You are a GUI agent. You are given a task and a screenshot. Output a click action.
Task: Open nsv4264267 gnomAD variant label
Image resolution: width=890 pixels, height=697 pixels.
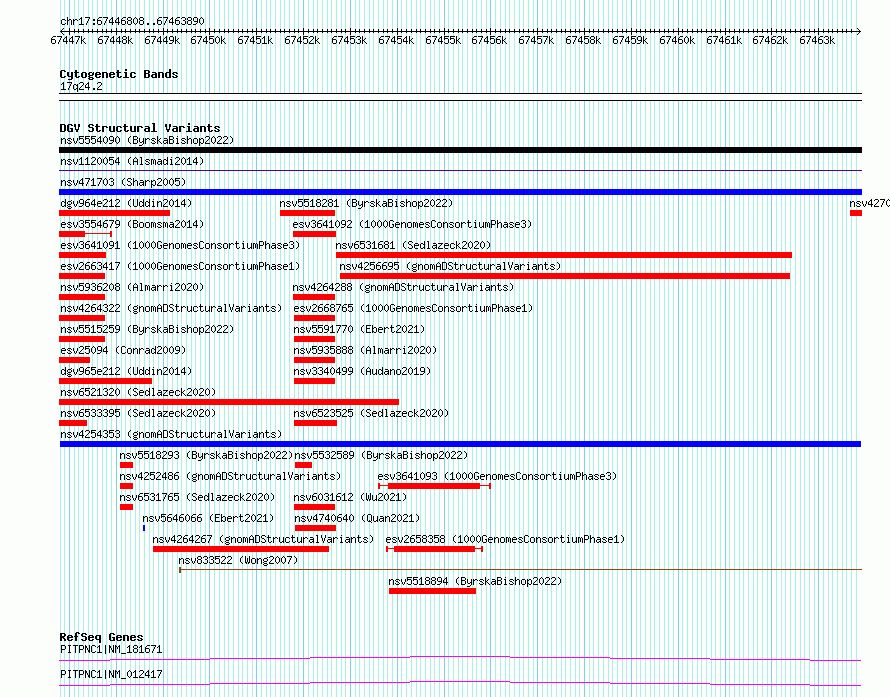[263, 539]
